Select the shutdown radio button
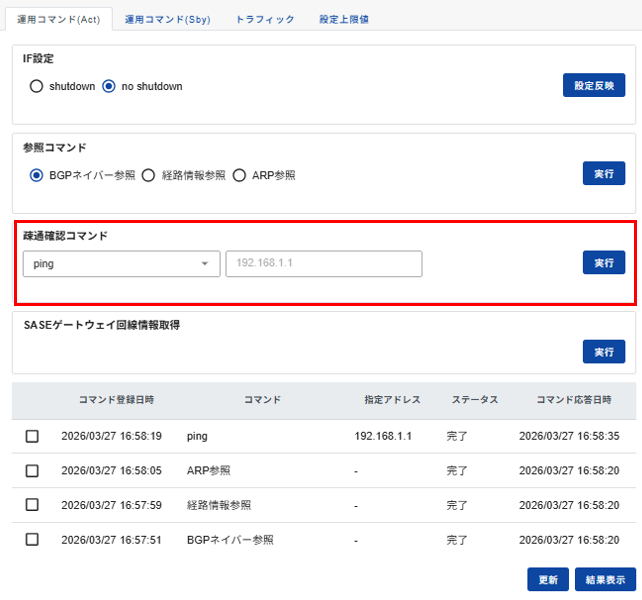This screenshot has height=600, width=642. [37, 86]
